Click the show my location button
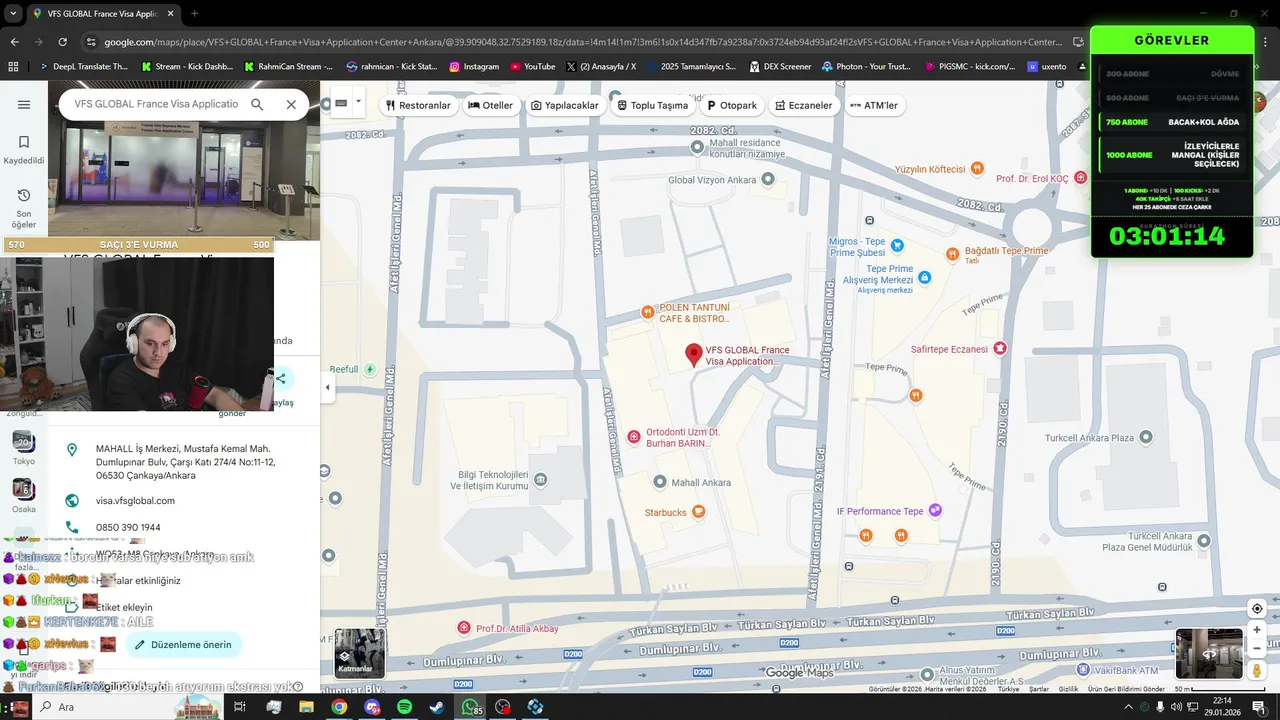 coord(1257,609)
